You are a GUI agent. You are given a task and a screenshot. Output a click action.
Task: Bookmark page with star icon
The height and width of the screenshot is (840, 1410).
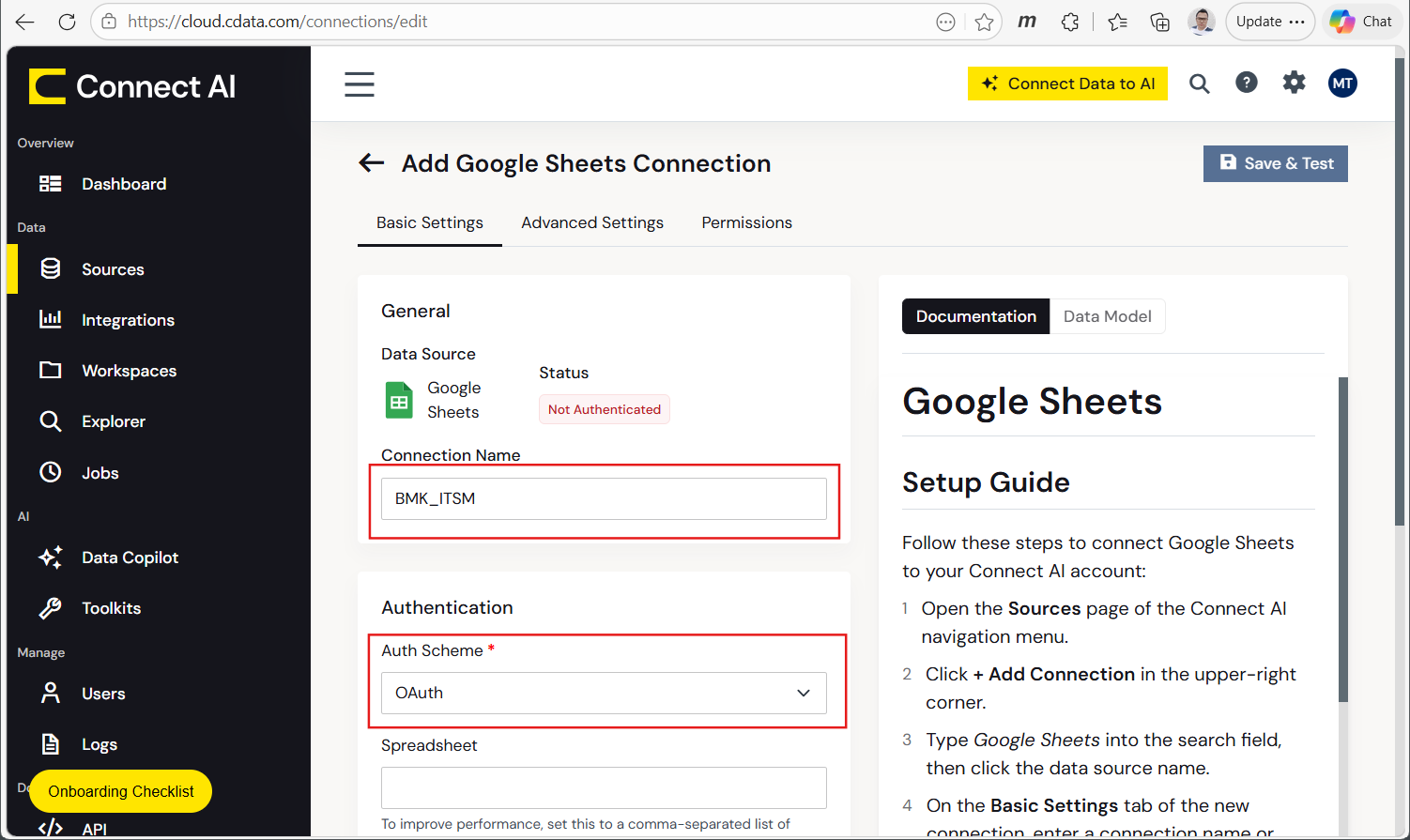point(984,22)
